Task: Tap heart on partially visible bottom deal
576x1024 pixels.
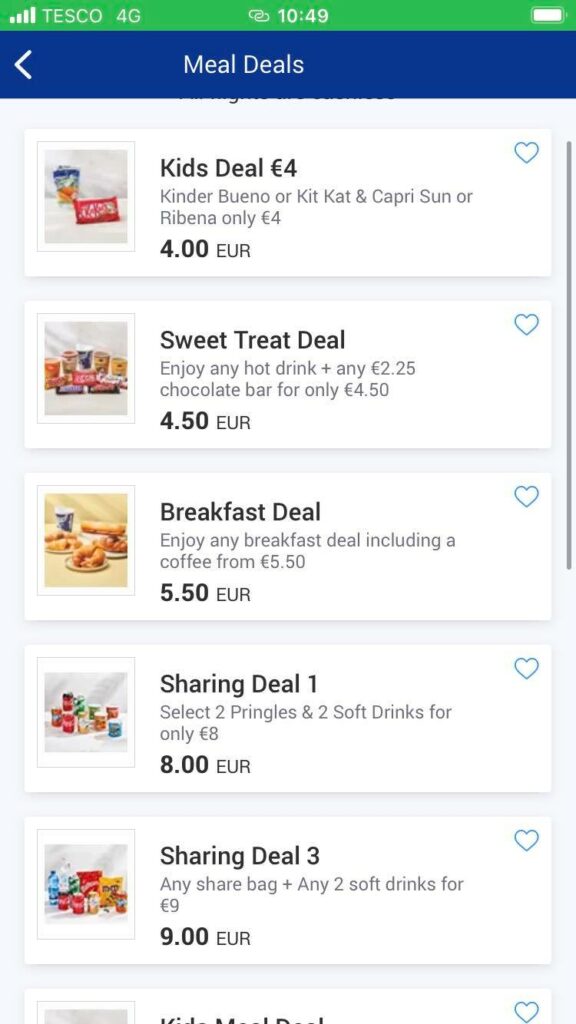Action: (x=526, y=1011)
